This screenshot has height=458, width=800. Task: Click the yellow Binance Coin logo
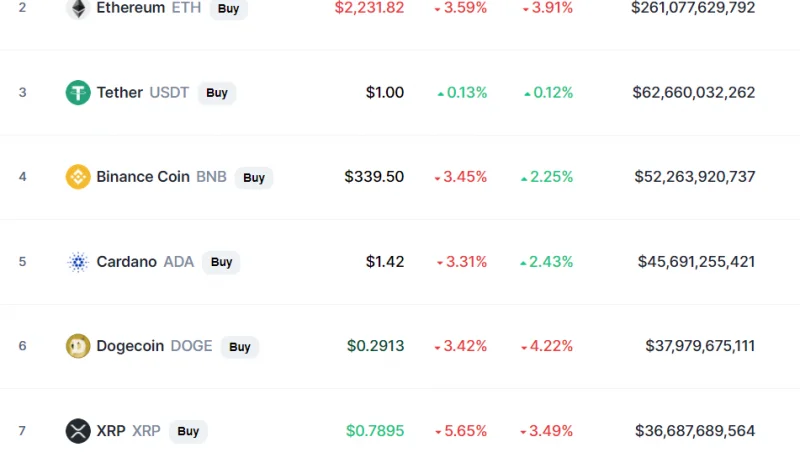pos(78,176)
